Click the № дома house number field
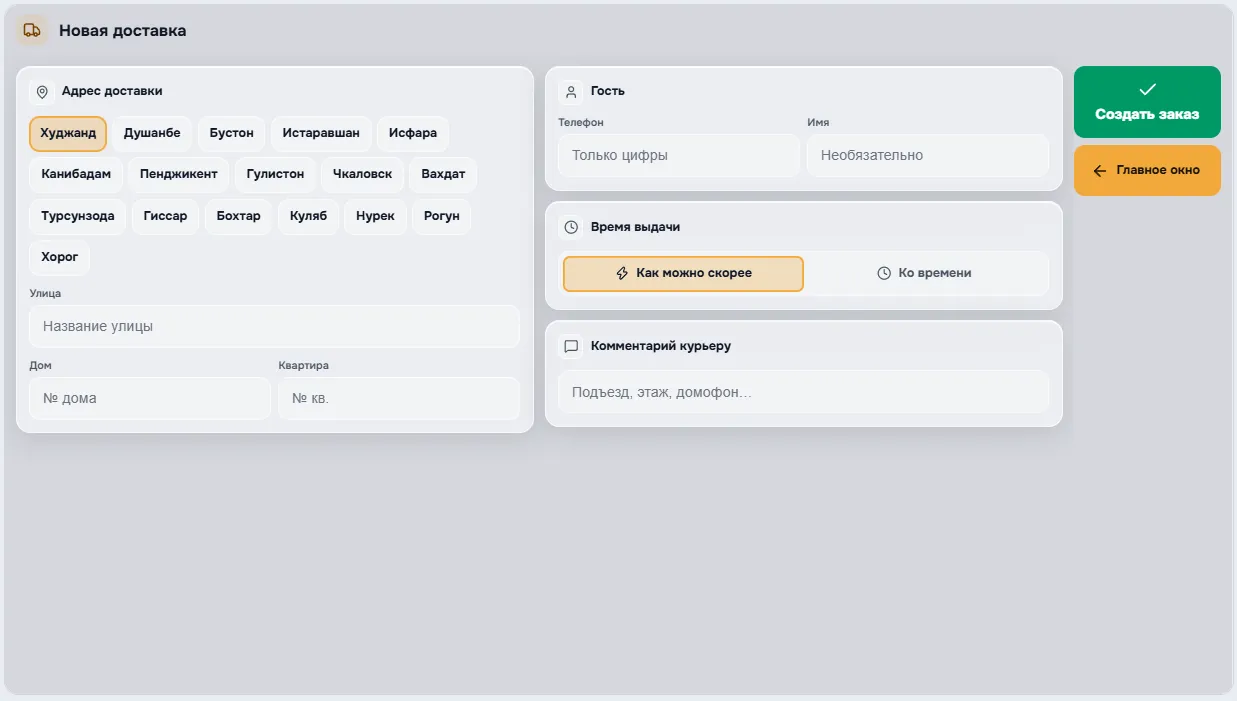The image size is (1237, 701). (150, 399)
